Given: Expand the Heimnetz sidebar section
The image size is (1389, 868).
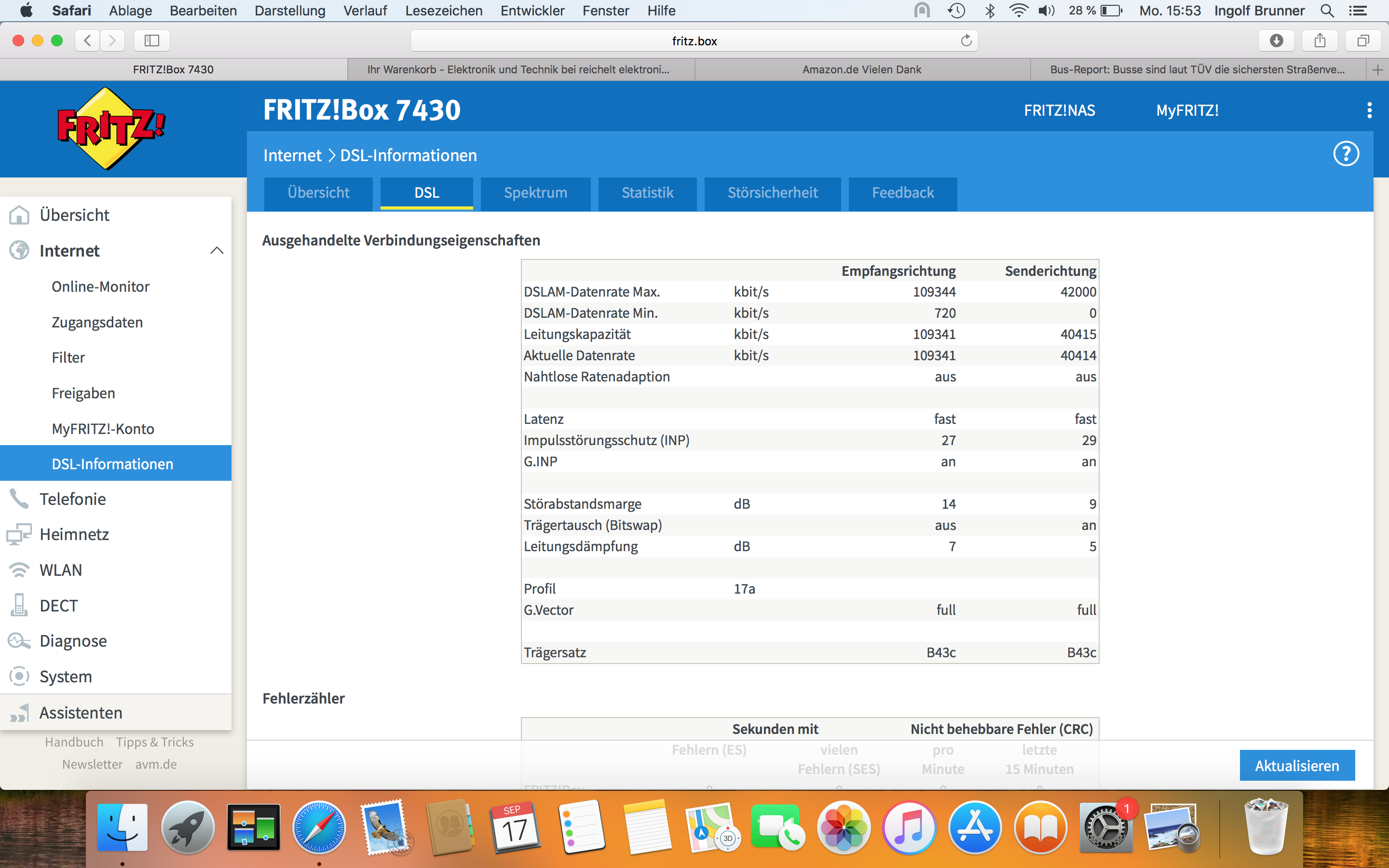Looking at the screenshot, I should tap(74, 534).
